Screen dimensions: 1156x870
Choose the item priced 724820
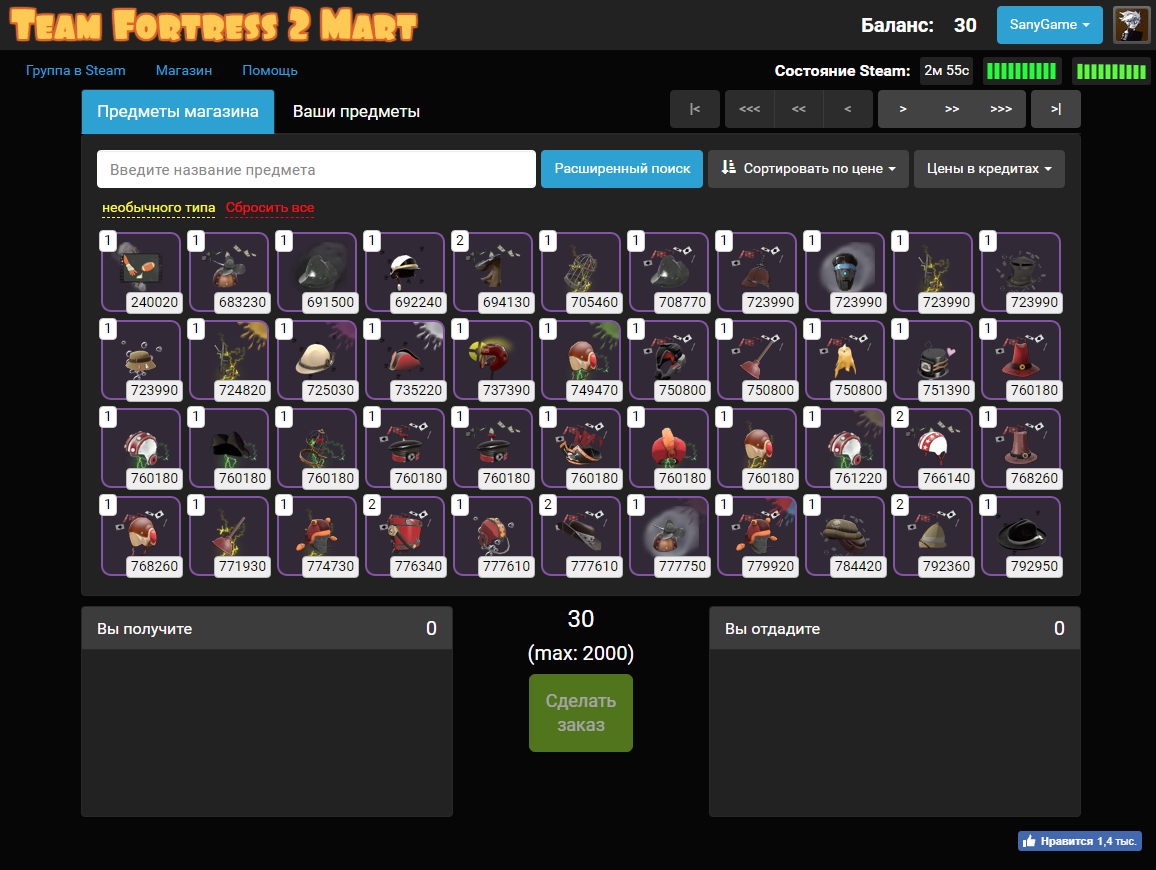click(x=229, y=361)
